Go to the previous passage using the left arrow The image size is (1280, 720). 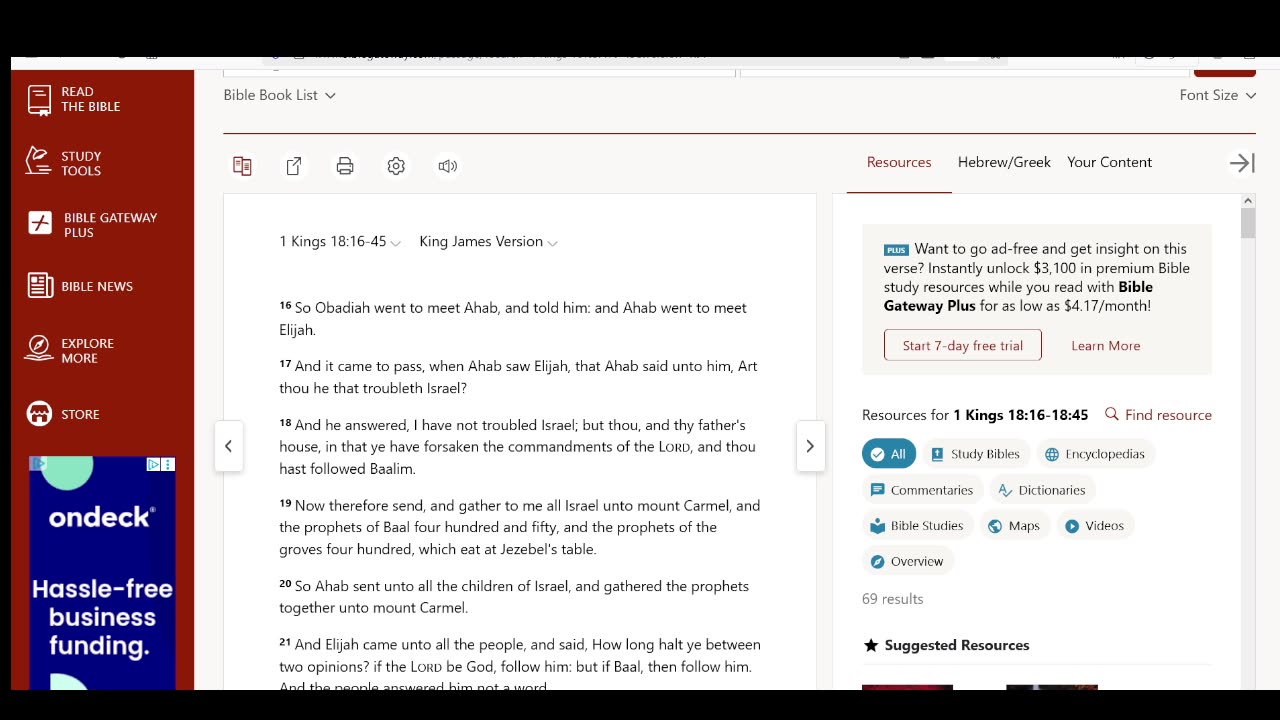click(228, 446)
